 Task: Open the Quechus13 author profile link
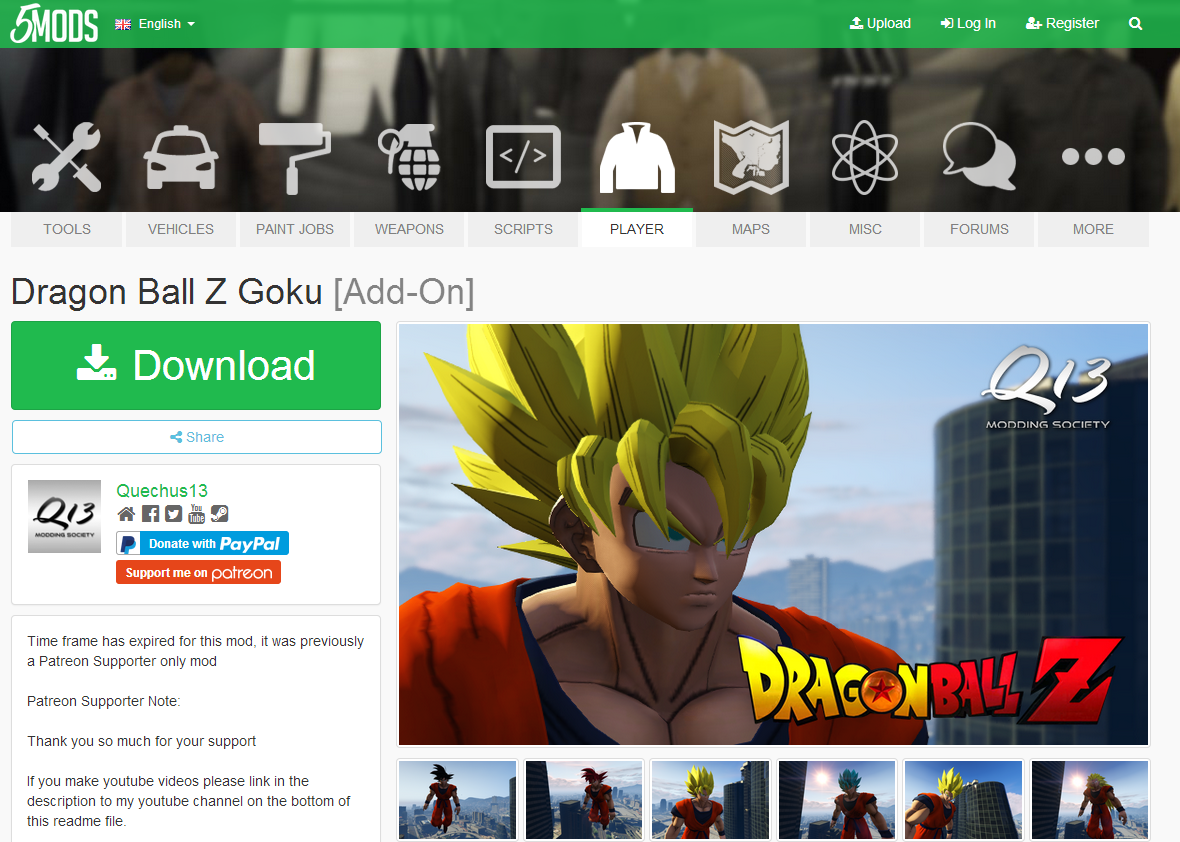pyautogui.click(x=162, y=491)
